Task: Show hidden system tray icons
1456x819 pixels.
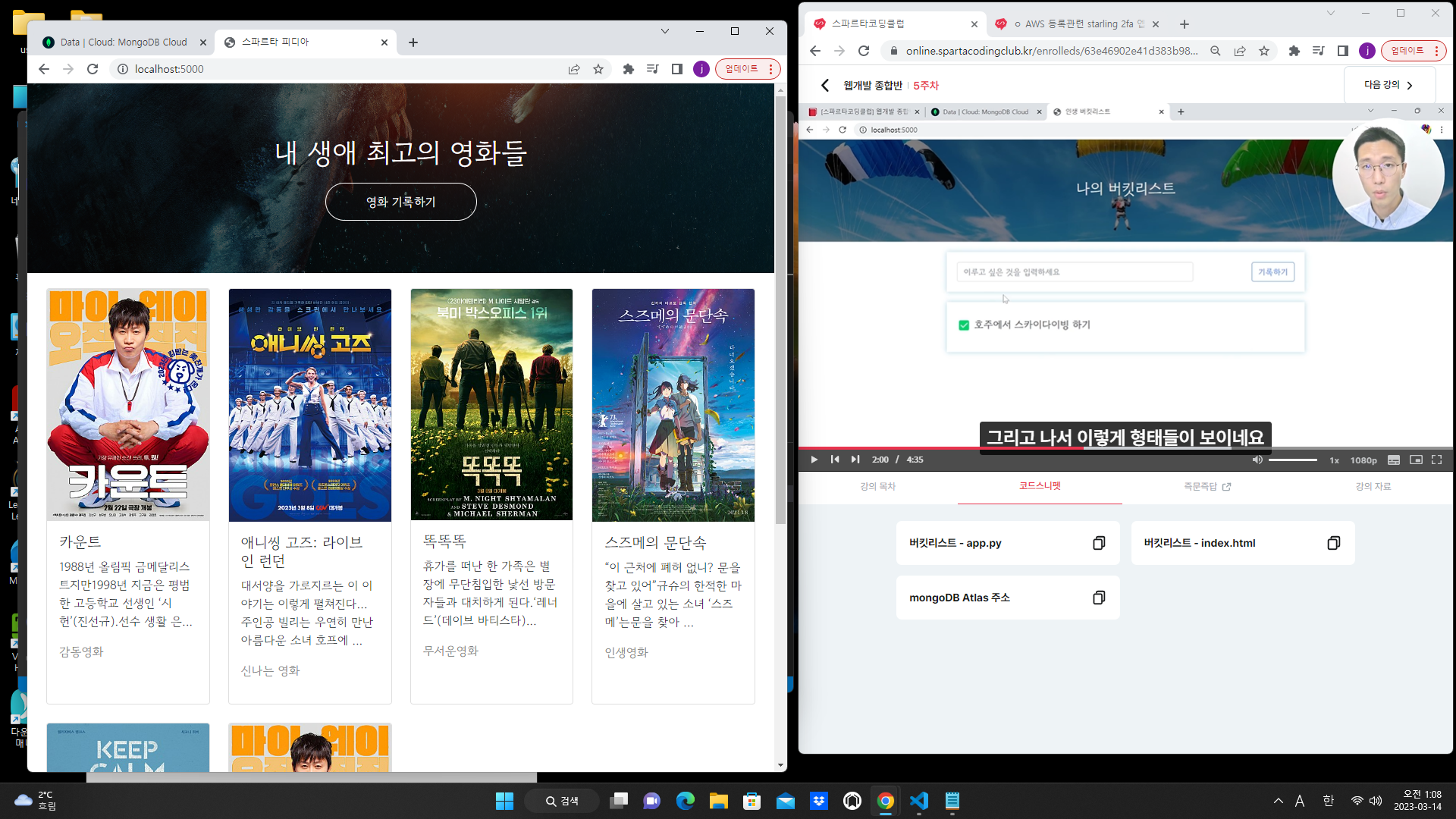Action: click(1279, 801)
